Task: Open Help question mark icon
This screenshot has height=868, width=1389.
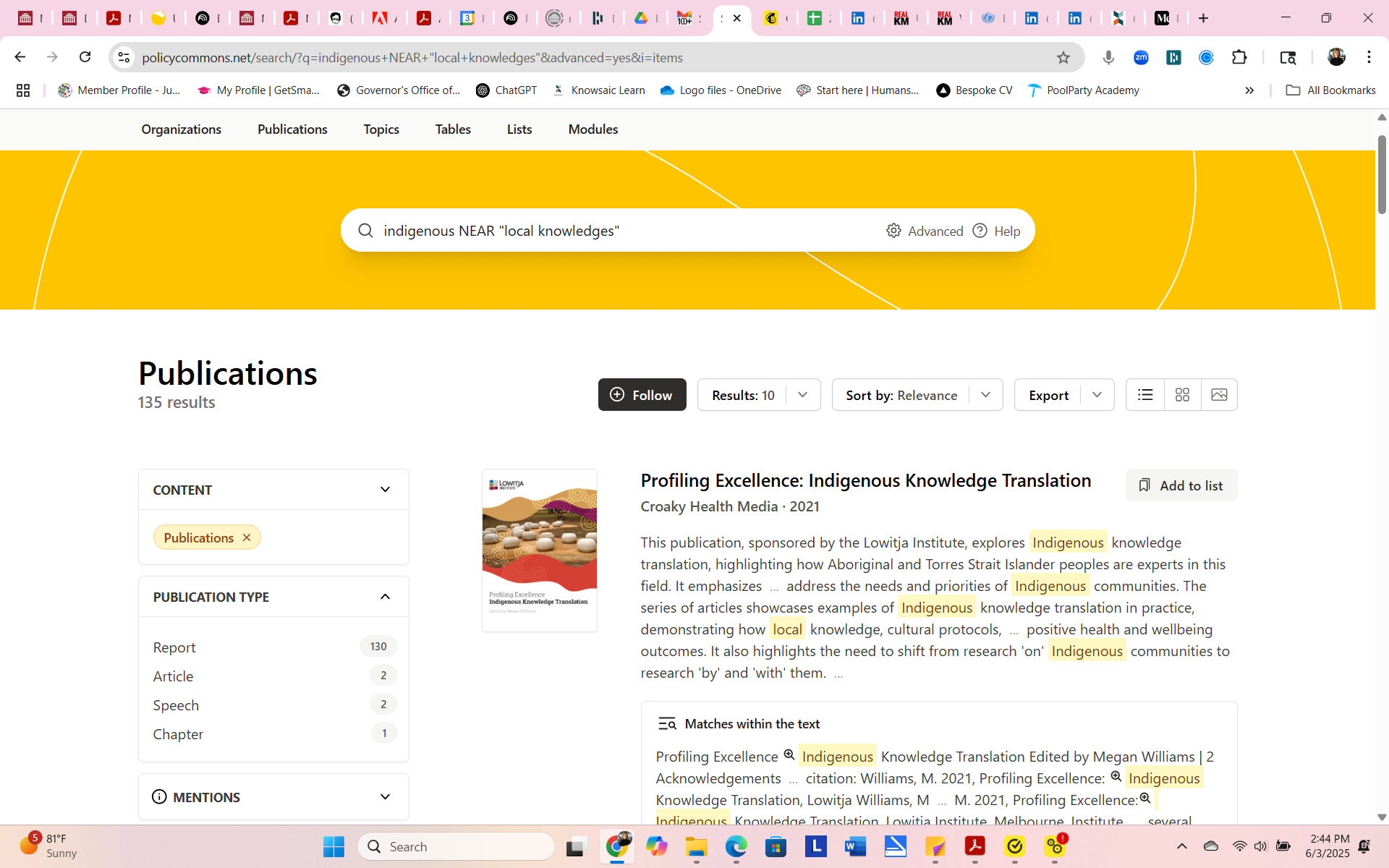Action: point(980,231)
